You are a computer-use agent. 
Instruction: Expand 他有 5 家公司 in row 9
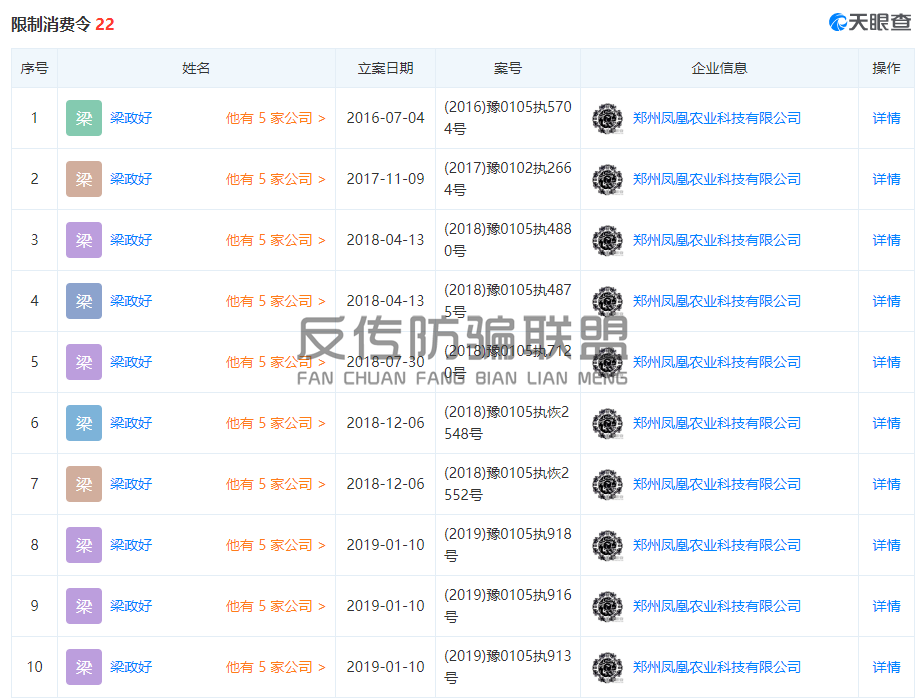coord(275,606)
